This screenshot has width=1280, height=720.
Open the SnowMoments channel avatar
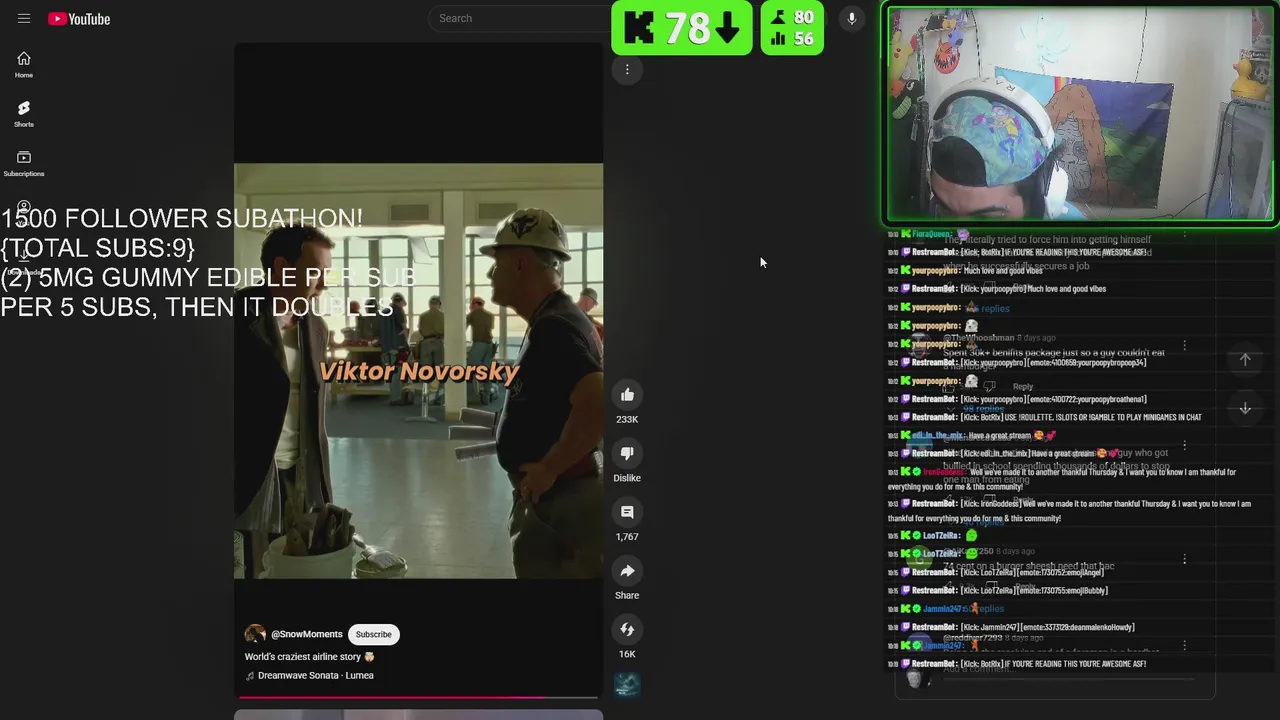(x=255, y=634)
